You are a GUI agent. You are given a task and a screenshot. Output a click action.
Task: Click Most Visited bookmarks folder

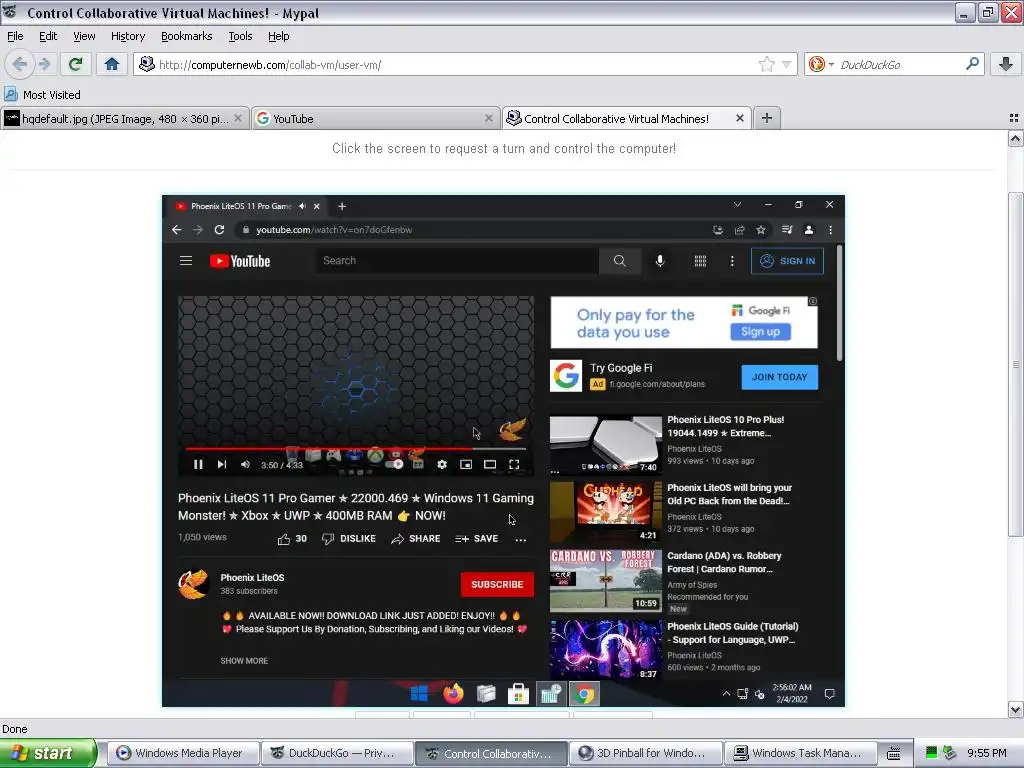point(43,95)
